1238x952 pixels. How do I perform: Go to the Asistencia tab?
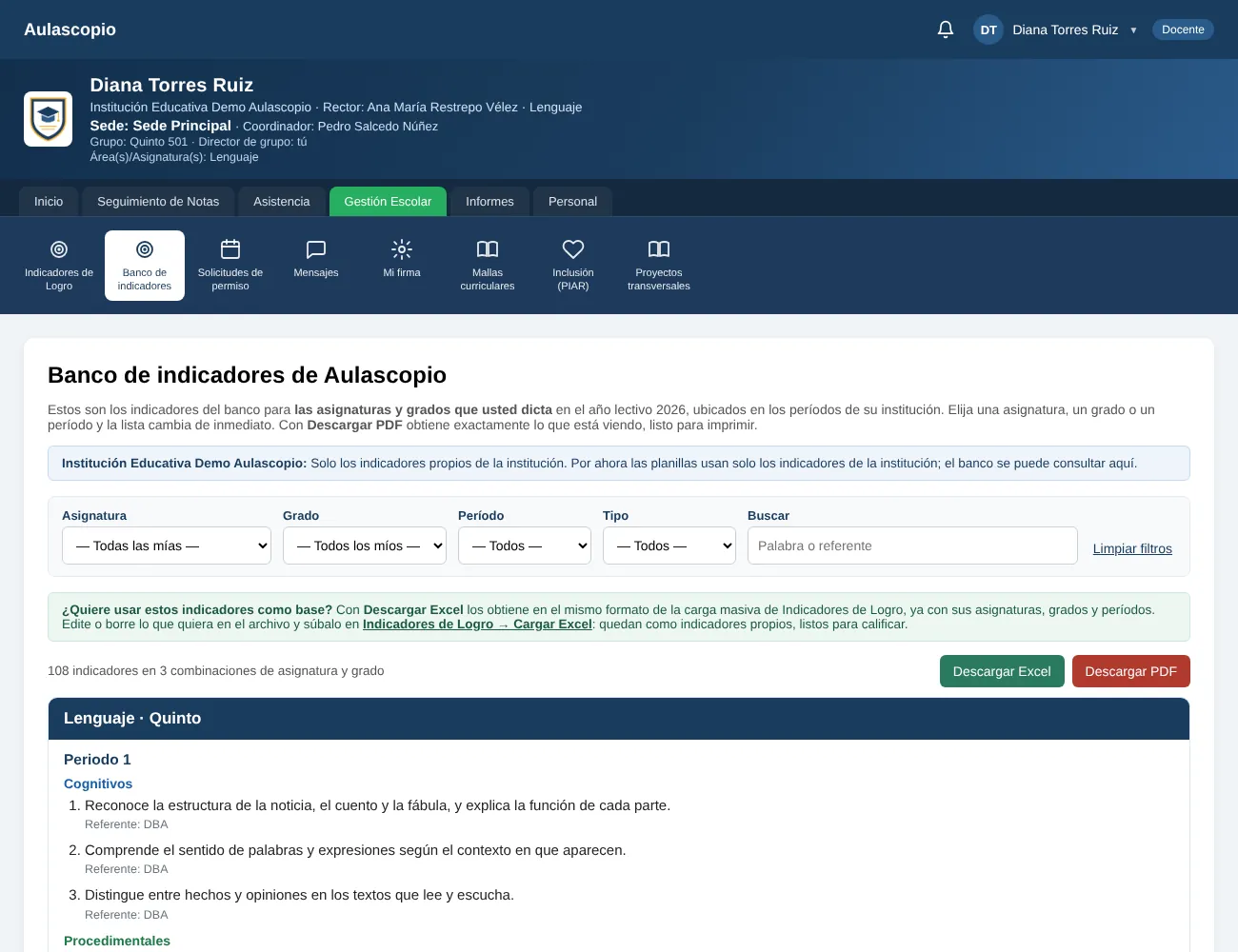(282, 201)
